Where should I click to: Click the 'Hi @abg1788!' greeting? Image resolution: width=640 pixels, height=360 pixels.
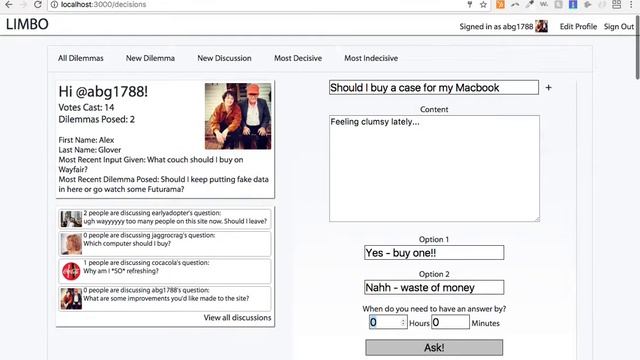tap(103, 91)
